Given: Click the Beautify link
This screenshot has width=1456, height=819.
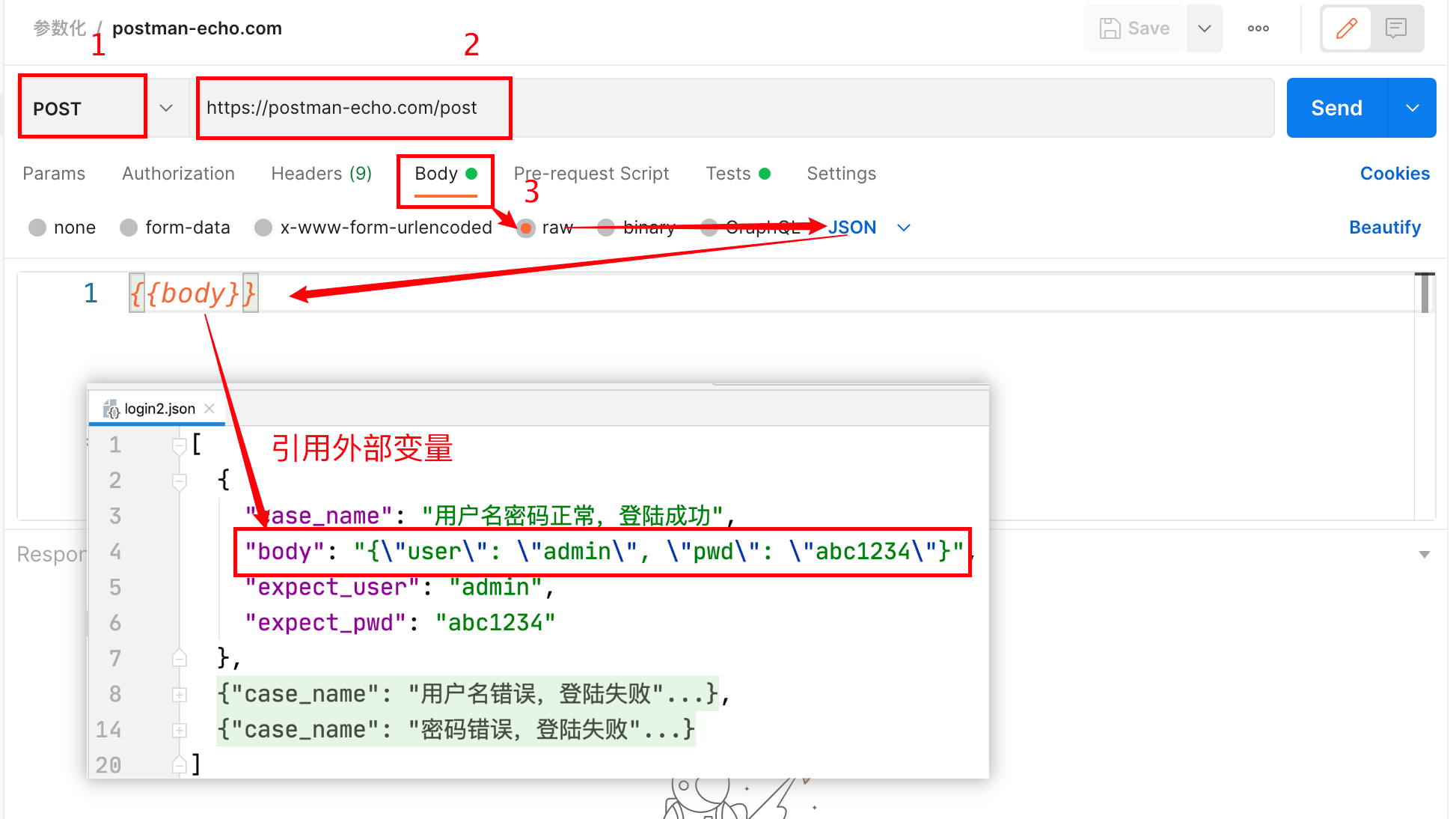Looking at the screenshot, I should [x=1384, y=228].
